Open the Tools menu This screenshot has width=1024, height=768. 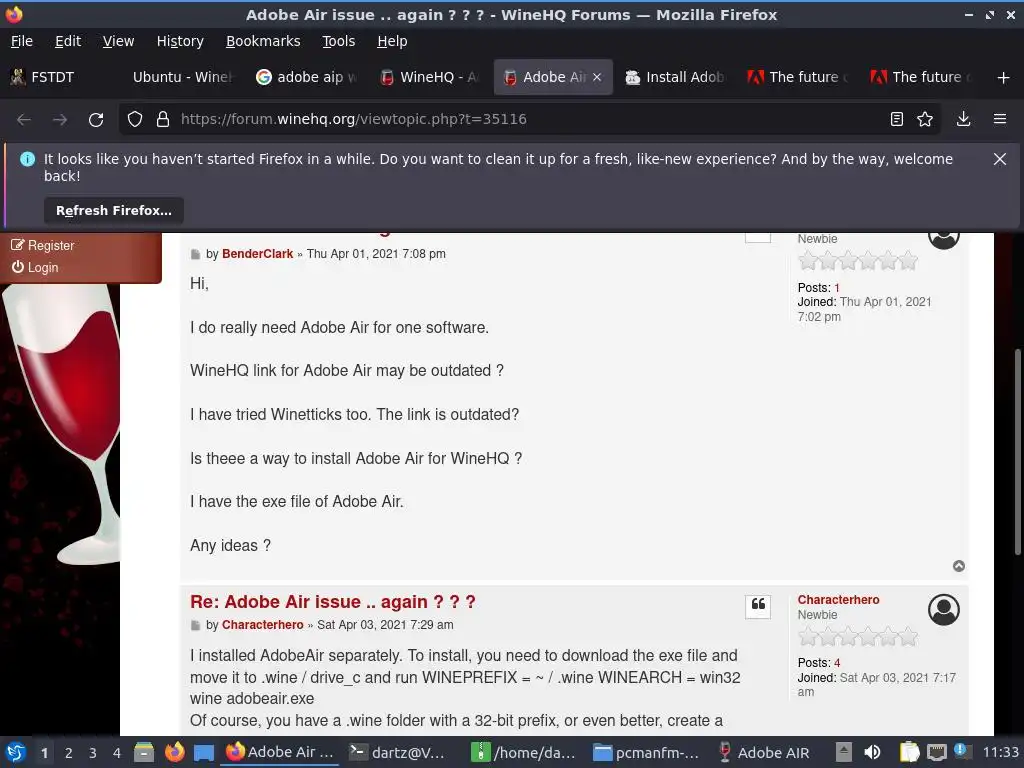pyautogui.click(x=338, y=41)
